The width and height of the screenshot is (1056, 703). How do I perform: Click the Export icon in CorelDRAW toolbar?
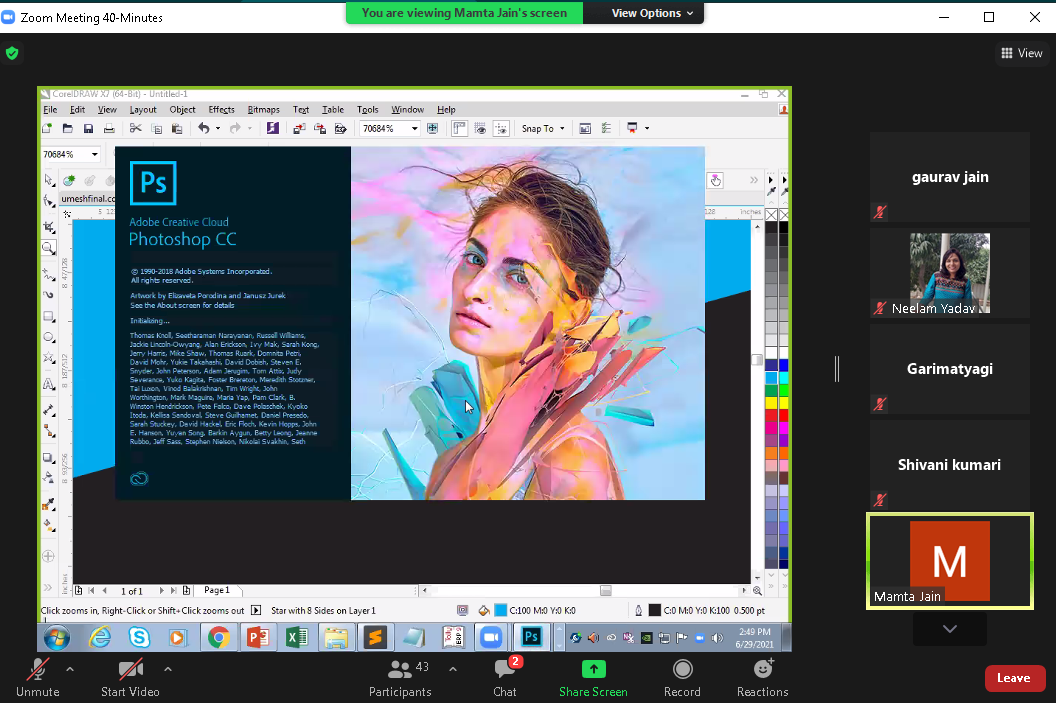(320, 129)
